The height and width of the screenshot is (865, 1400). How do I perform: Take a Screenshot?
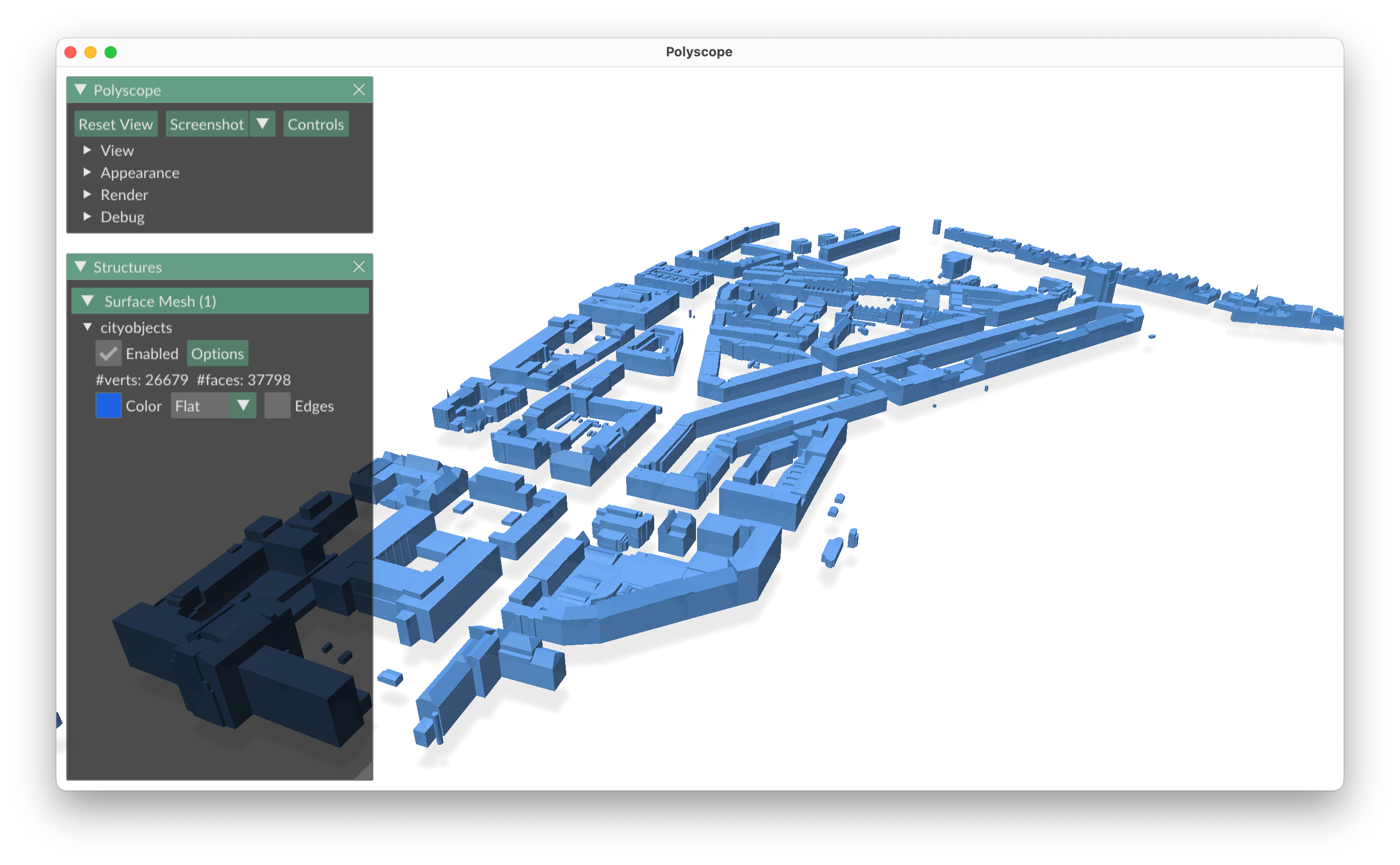coord(207,124)
